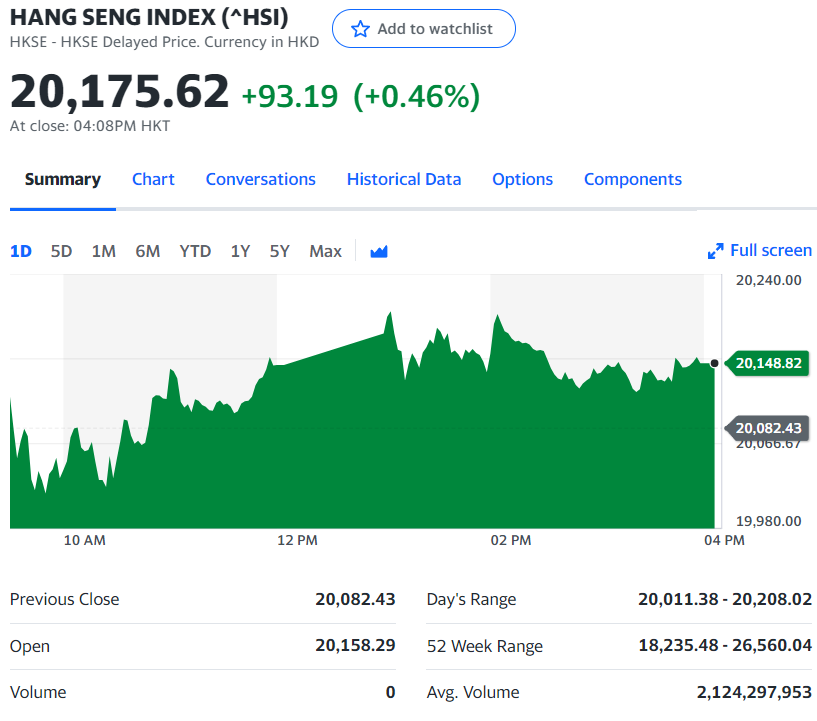This screenshot has width=817, height=721.
Task: Click the At close: 04:08PM HKT text
Action: tap(90, 126)
